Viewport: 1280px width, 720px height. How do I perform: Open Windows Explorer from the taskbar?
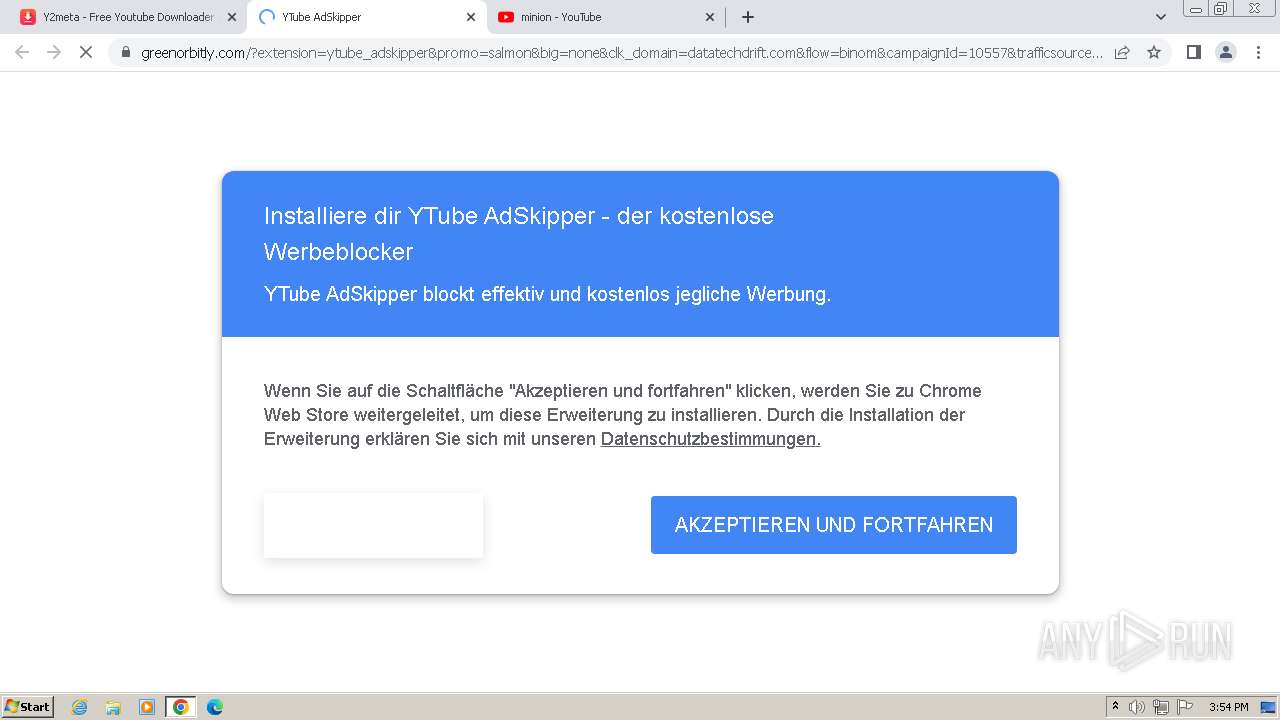[x=113, y=707]
